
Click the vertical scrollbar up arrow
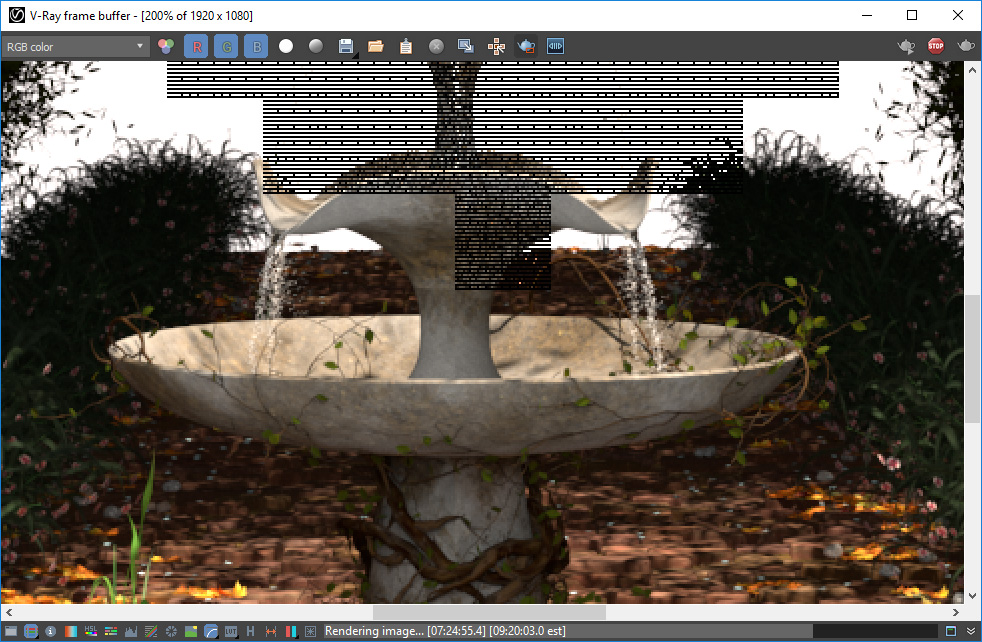[972, 69]
